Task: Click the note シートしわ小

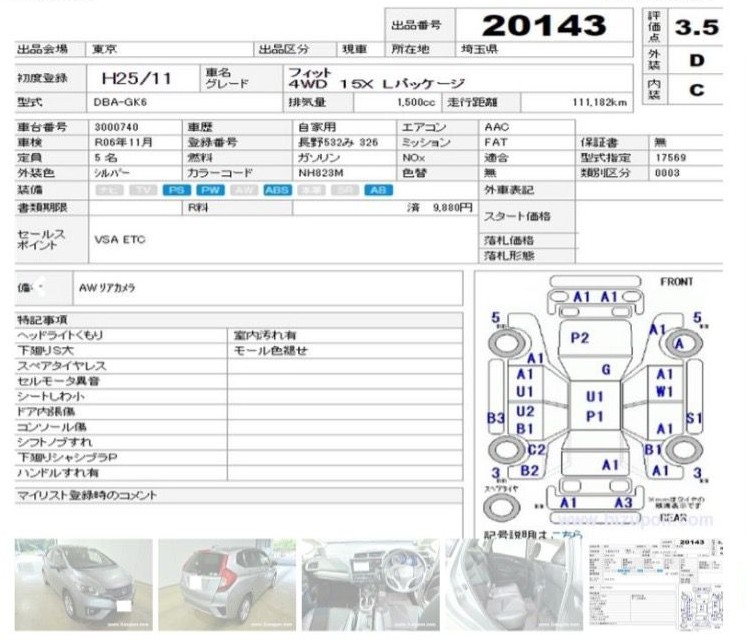Action: point(51,396)
